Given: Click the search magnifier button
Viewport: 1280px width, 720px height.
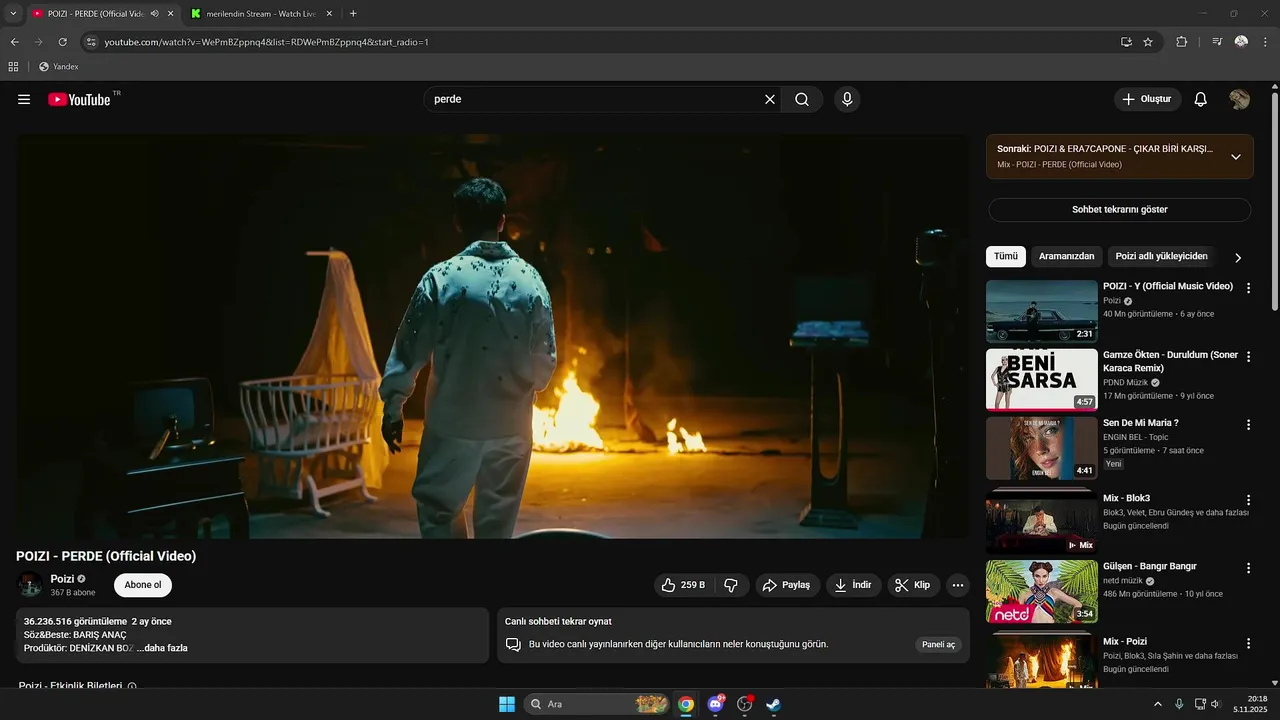Looking at the screenshot, I should coord(802,99).
